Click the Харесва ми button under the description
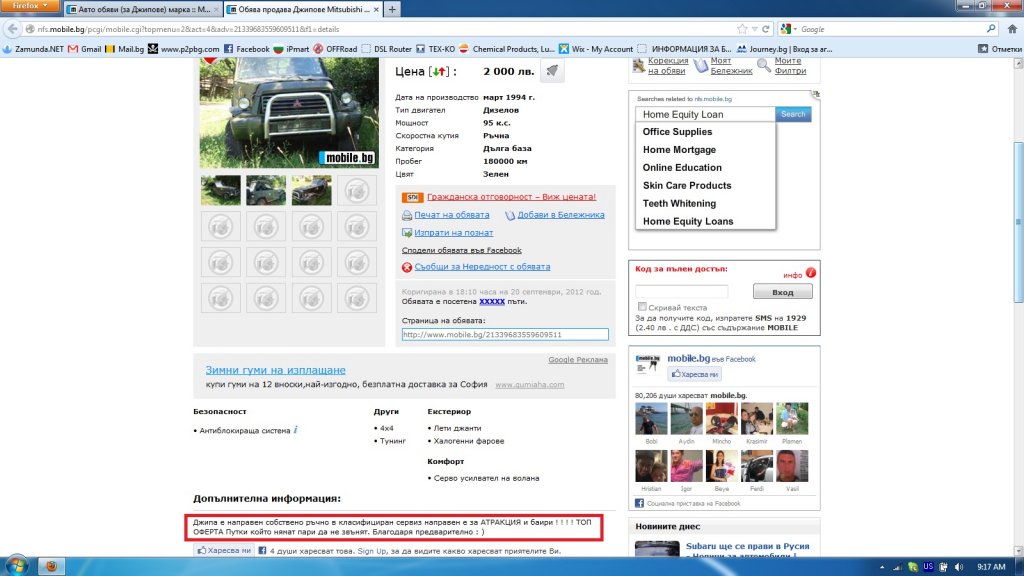The height and width of the screenshot is (576, 1024). 223,551
